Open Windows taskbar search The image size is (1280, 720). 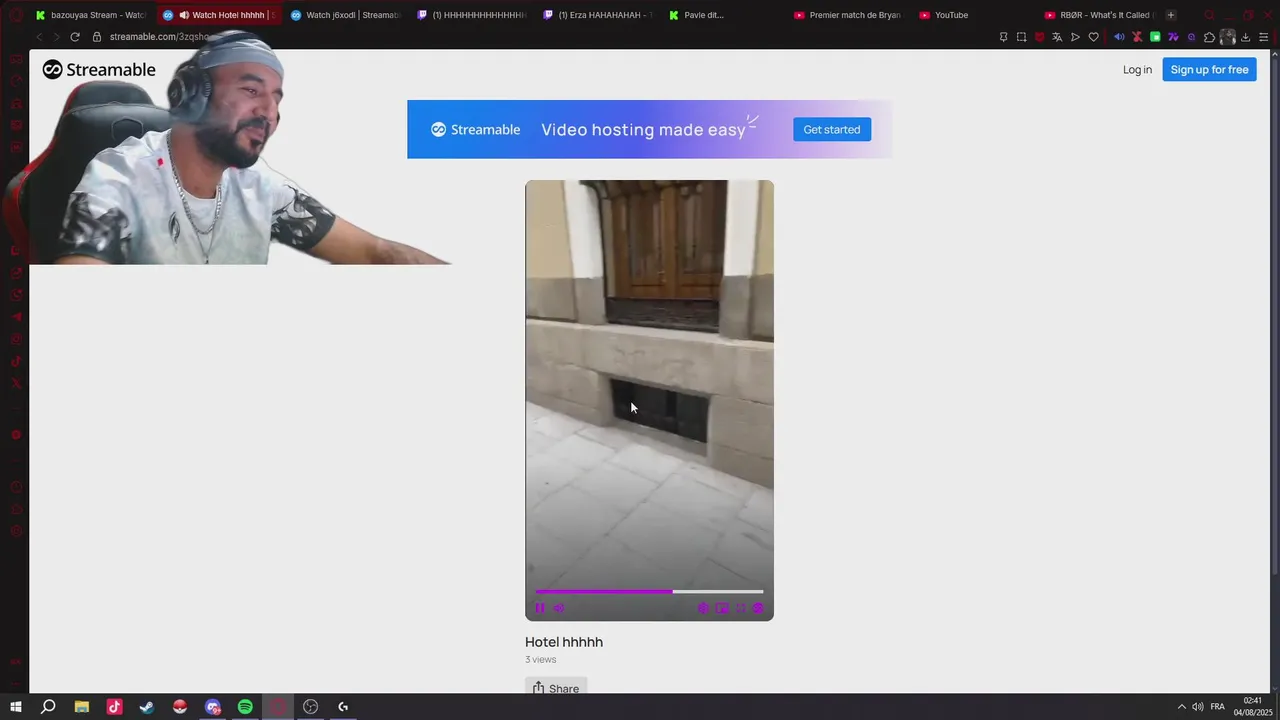point(48,707)
